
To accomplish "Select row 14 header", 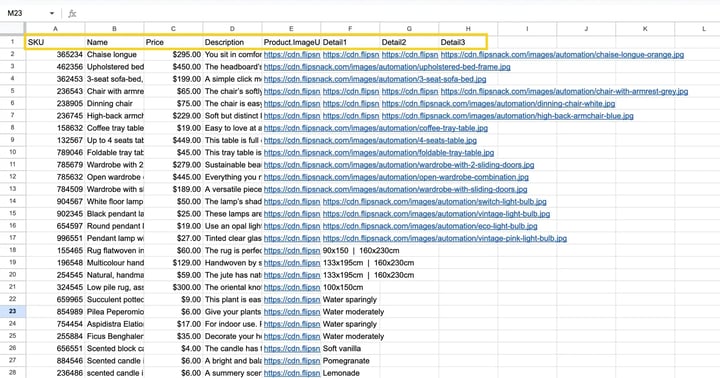I will (x=12, y=201).
